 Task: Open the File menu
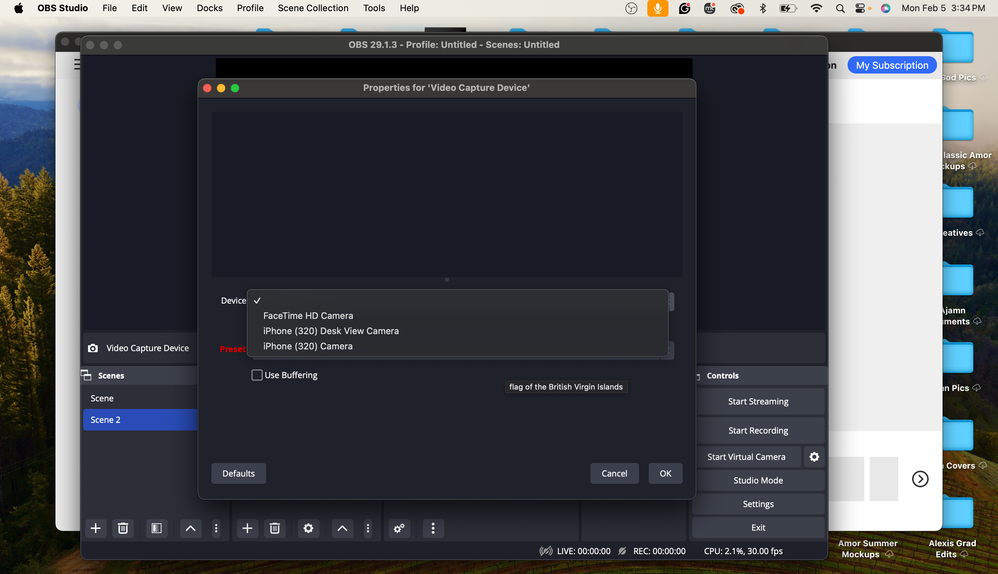[x=109, y=8]
